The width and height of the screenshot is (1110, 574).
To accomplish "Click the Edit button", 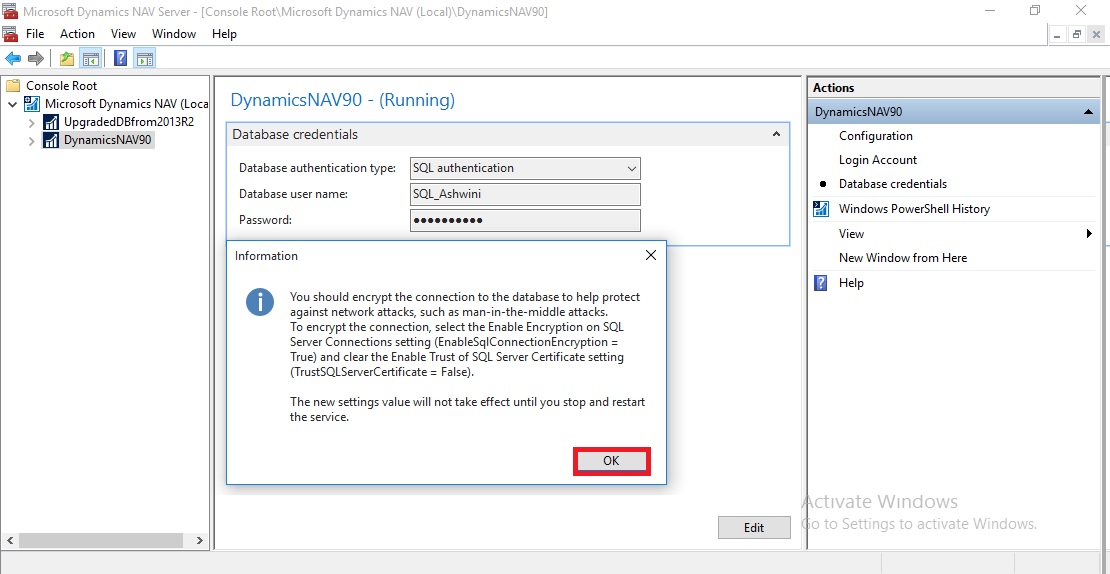I will 754,527.
